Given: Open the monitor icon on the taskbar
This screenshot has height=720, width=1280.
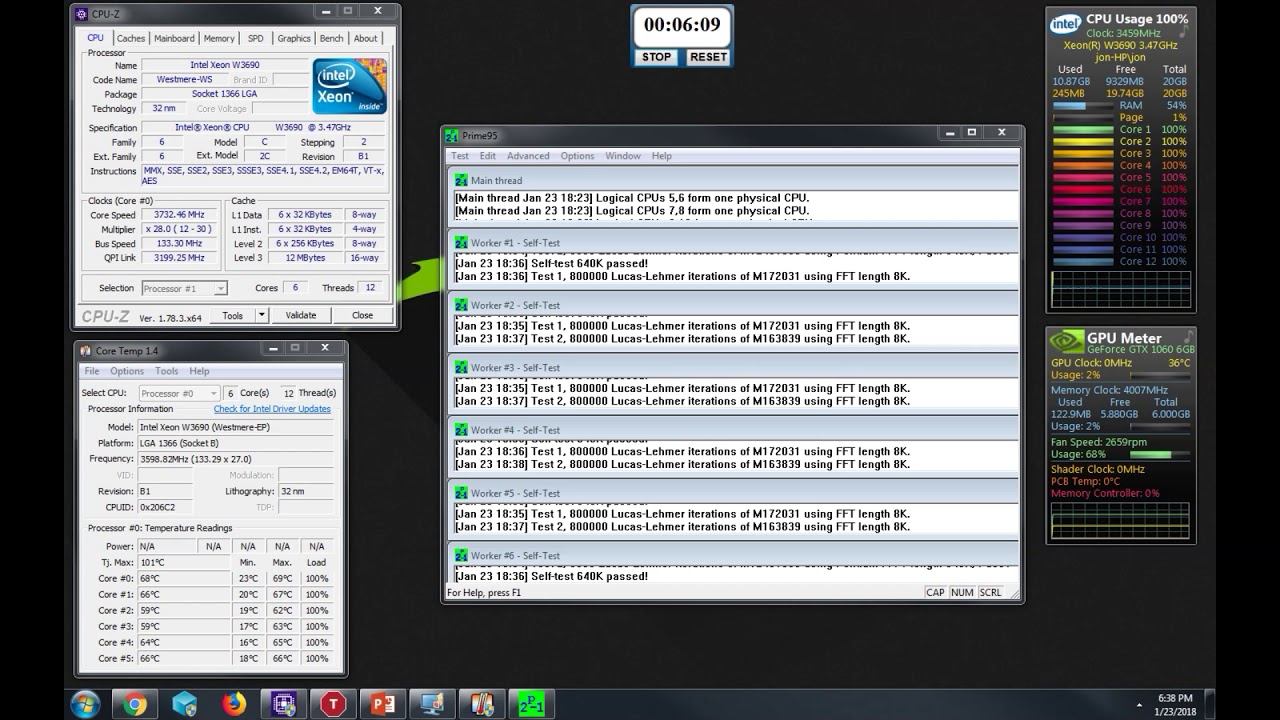Looking at the screenshot, I should pos(432,704).
